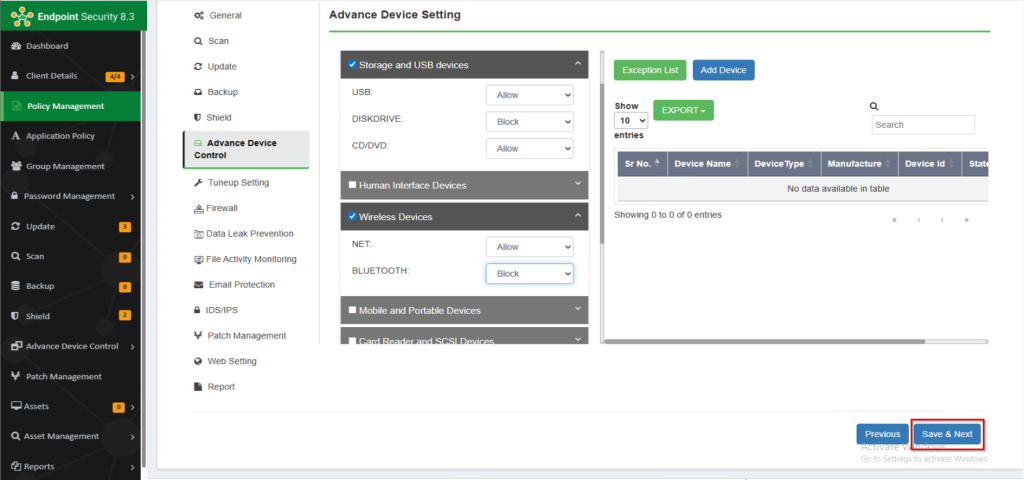Click the Firewall icon in settings list
This screenshot has width=1024, height=480.
(198, 208)
